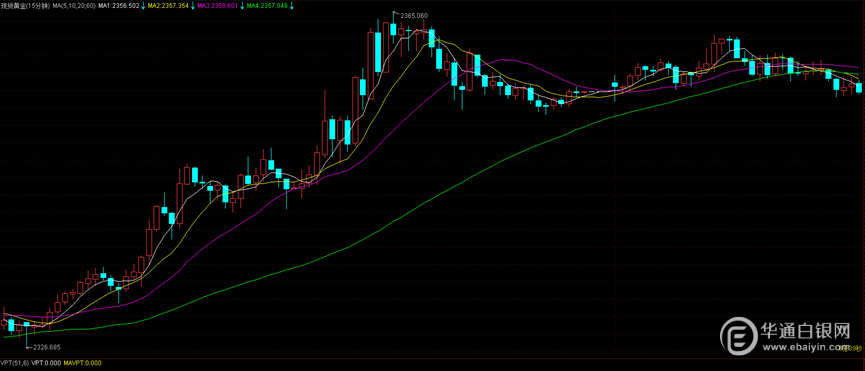Image resolution: width=865 pixels, height=371 pixels.
Task: Click the down arrow after MA3 value
Action: pos(243,5)
